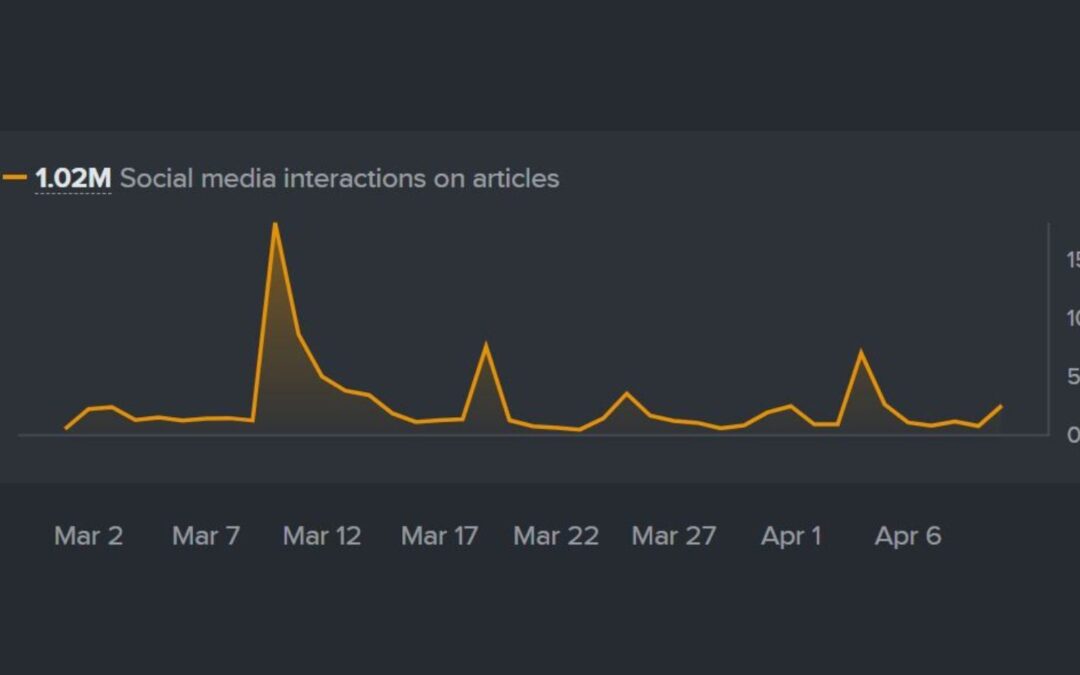
Task: Select the Mar 2 date label
Action: 88,536
